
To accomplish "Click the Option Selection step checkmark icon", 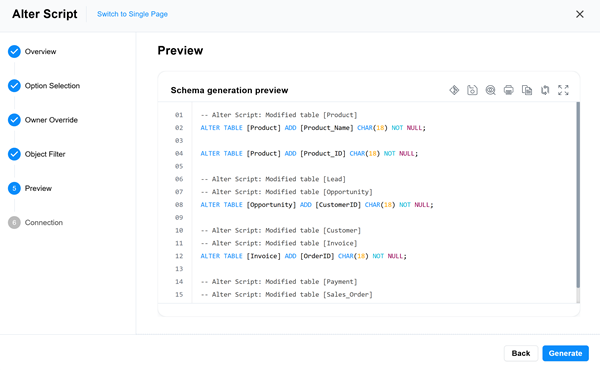I will tap(14, 86).
